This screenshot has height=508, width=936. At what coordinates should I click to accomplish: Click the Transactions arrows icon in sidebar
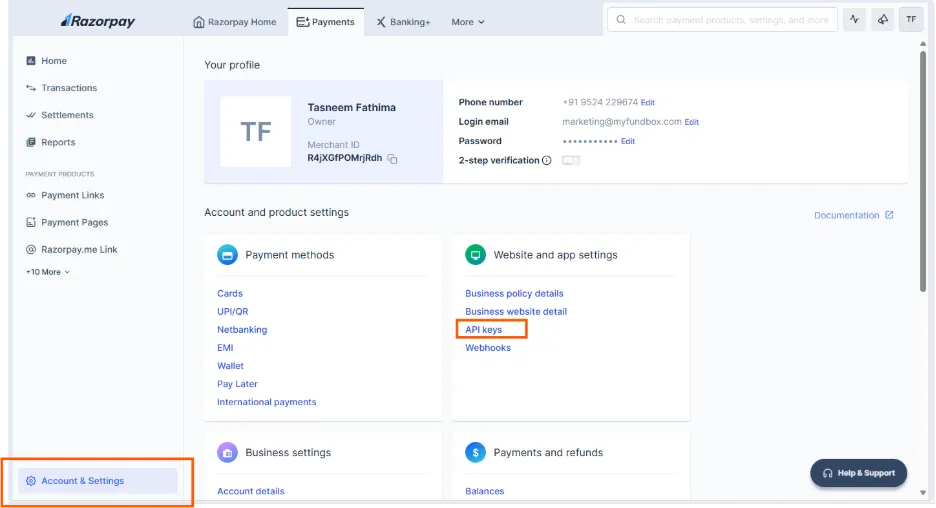(x=31, y=88)
